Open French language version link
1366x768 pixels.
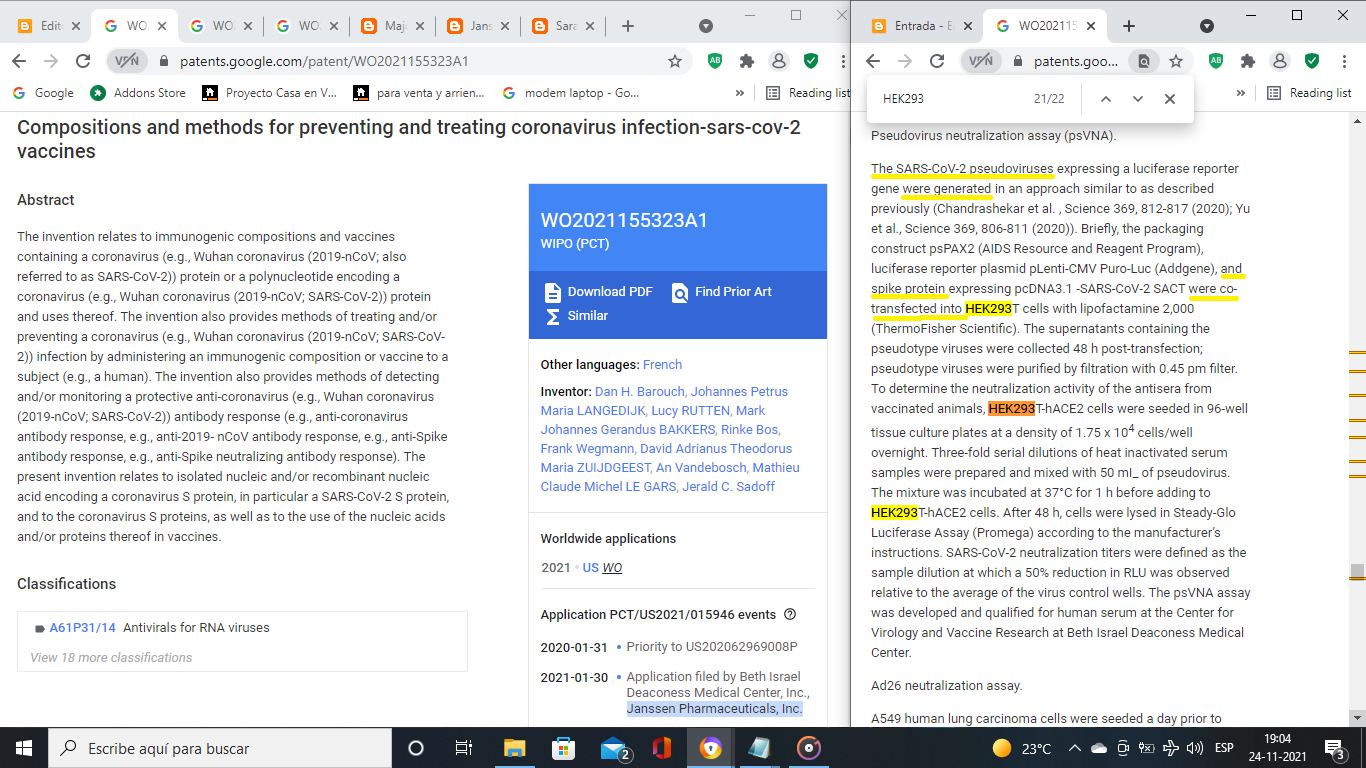coord(662,365)
